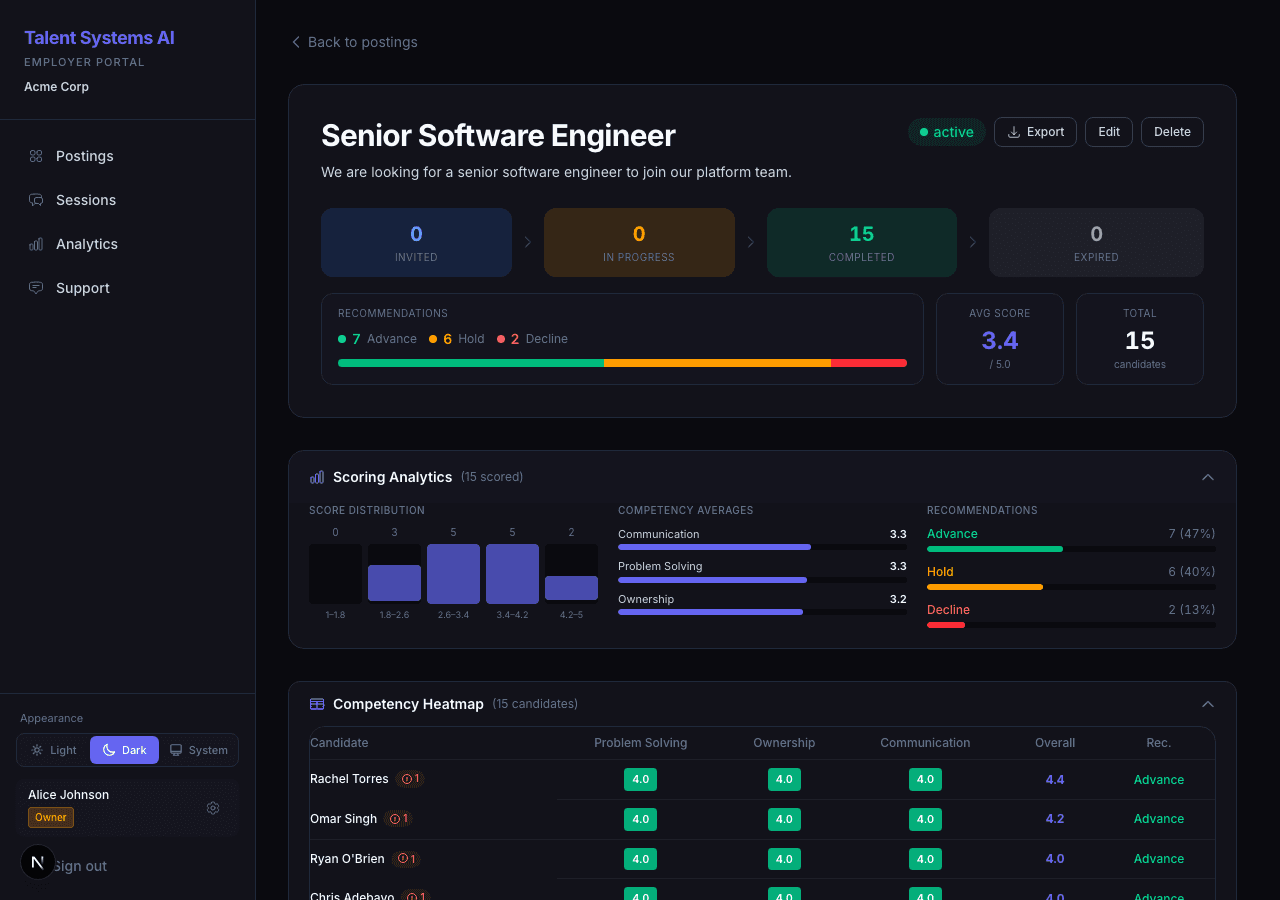The height and width of the screenshot is (900, 1280).
Task: Click the sun icon in the Light option
Action: tap(37, 750)
